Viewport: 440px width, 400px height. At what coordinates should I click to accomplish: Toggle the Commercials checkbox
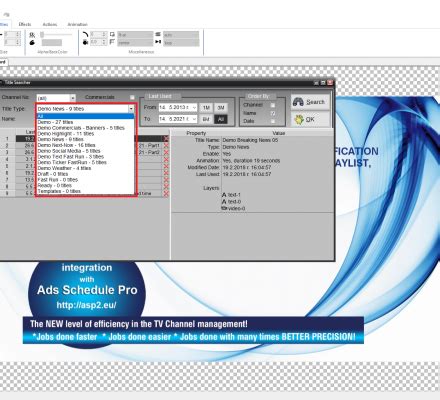pyautogui.click(x=132, y=97)
